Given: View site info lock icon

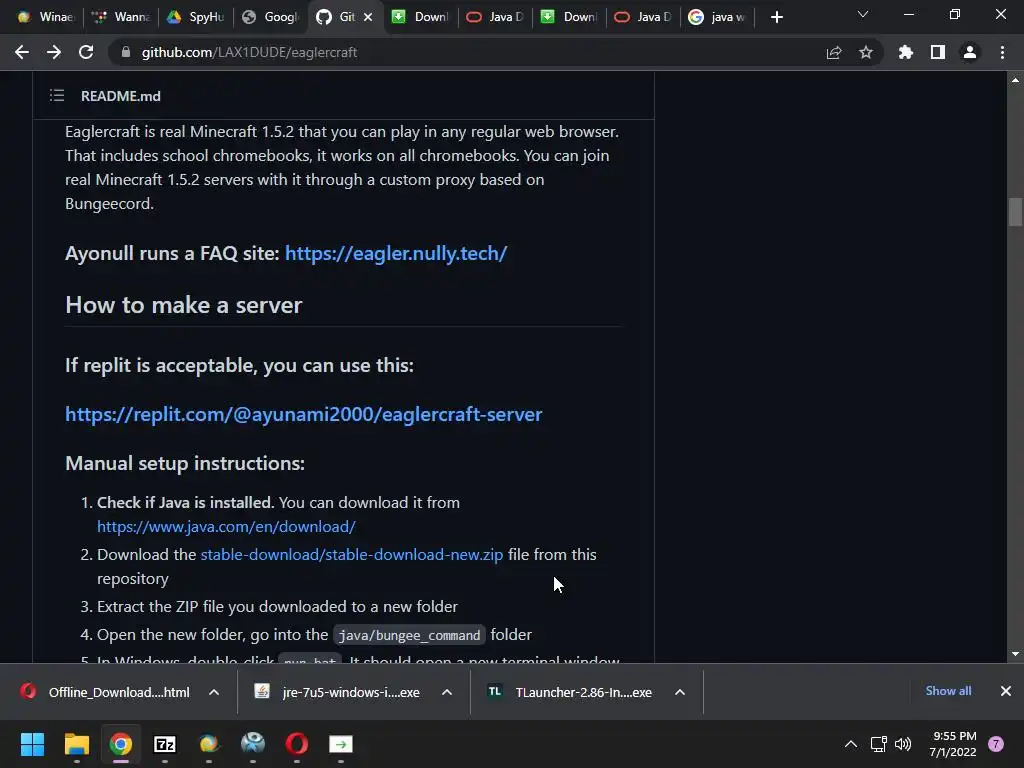Looking at the screenshot, I should (x=125, y=52).
